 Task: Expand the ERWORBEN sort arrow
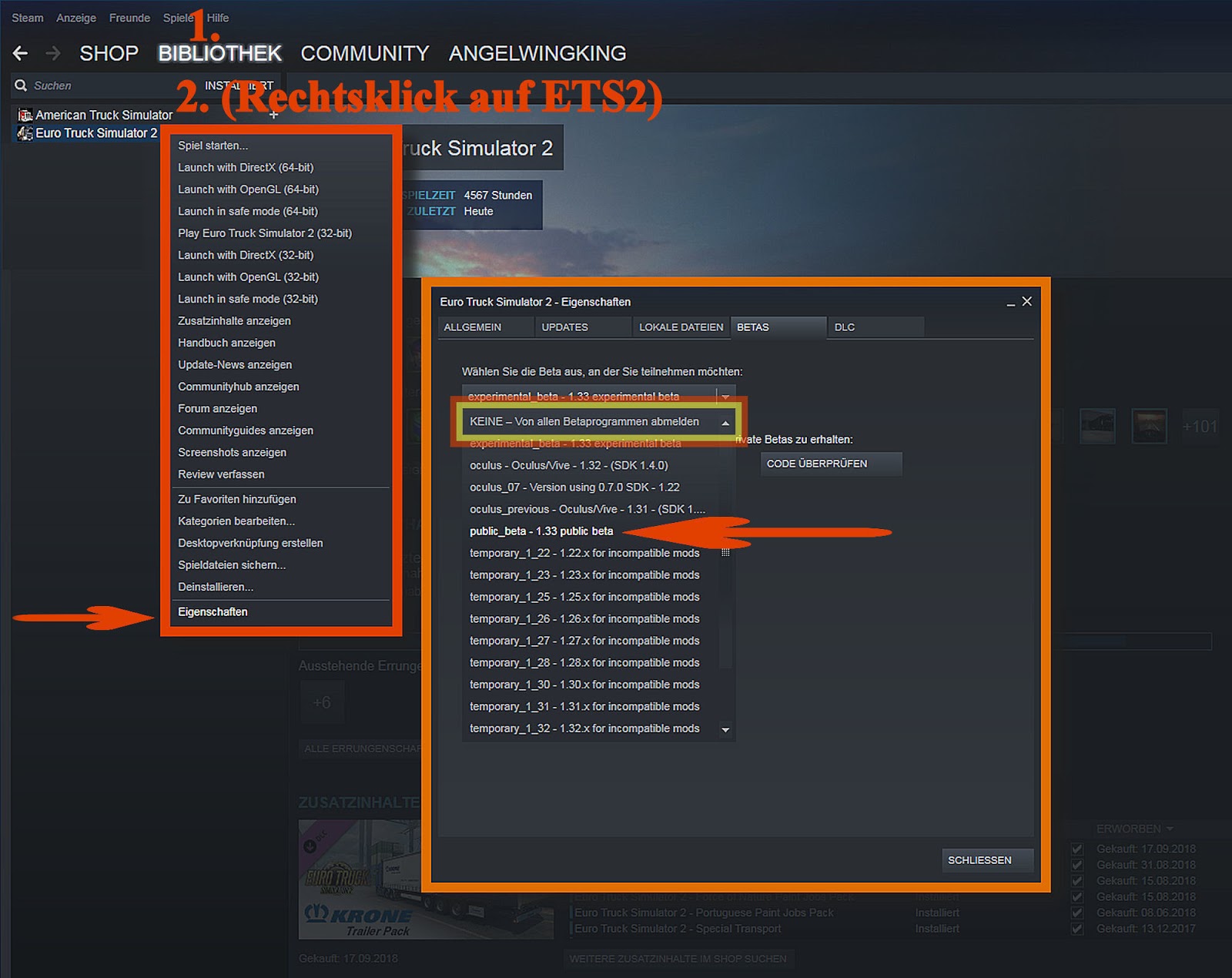(1170, 829)
